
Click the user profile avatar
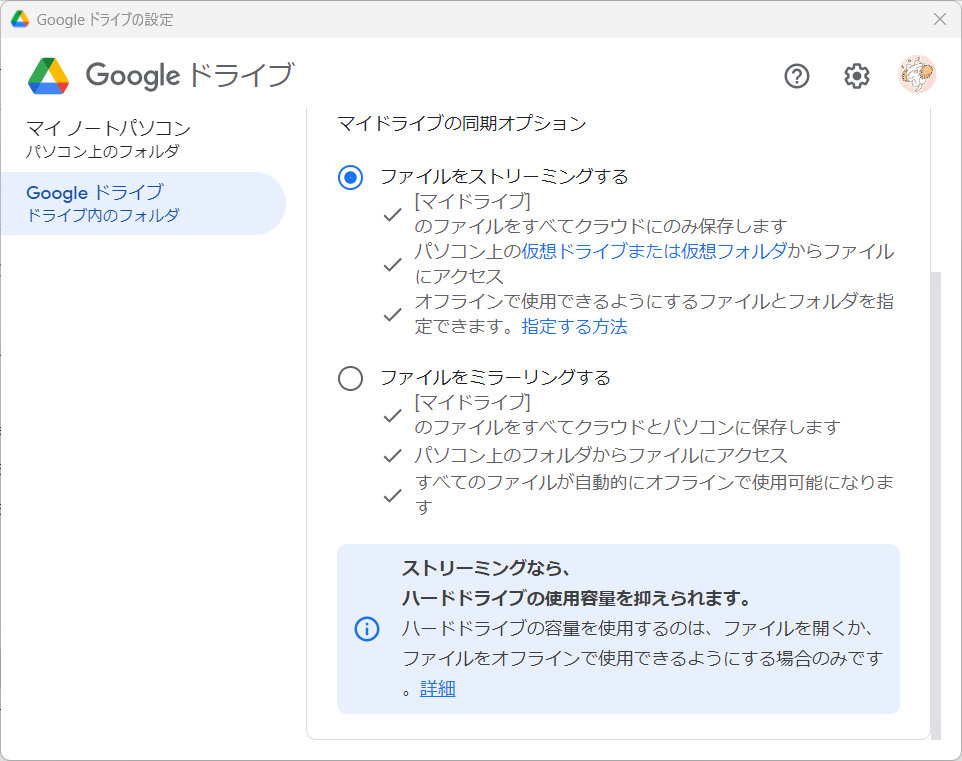coord(917,74)
